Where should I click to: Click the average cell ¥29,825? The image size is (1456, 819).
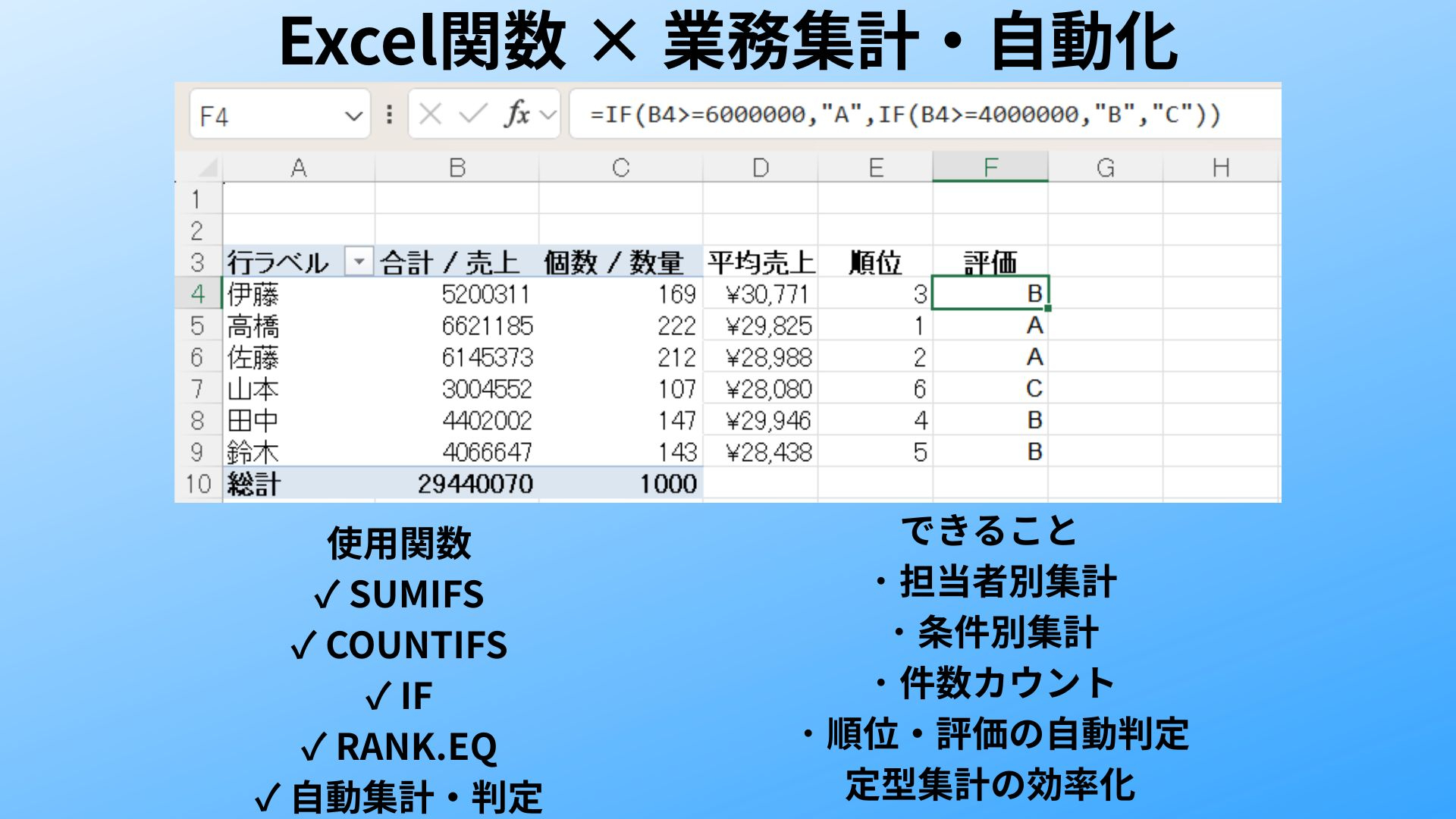(x=761, y=325)
